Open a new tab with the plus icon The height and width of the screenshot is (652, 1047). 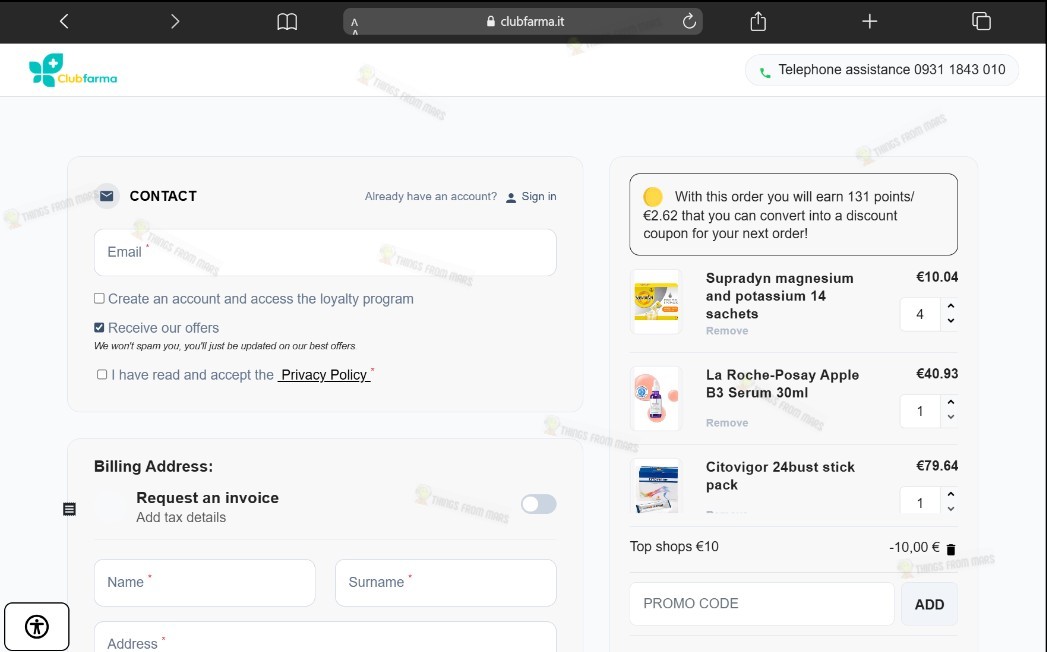tap(869, 21)
